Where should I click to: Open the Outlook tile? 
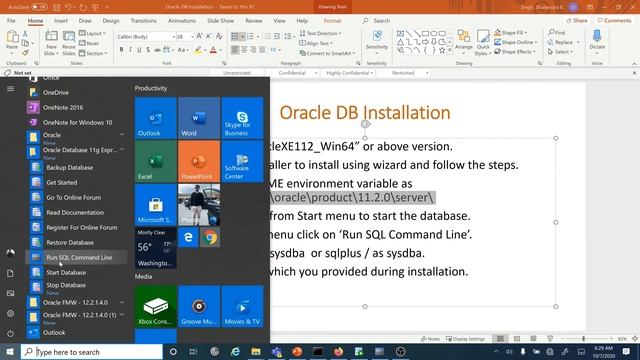156,118
